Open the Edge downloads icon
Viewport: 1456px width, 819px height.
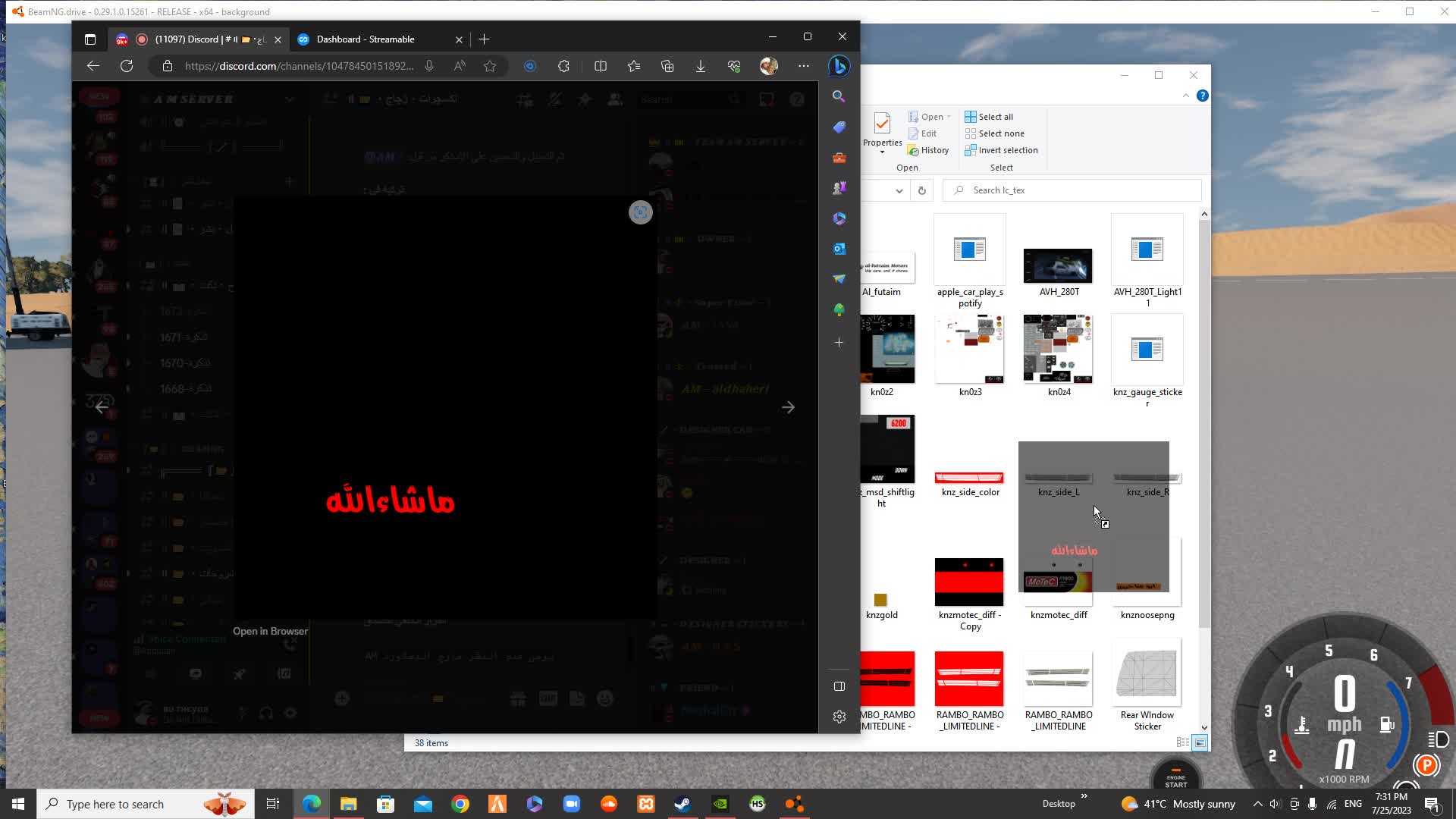coord(701,67)
